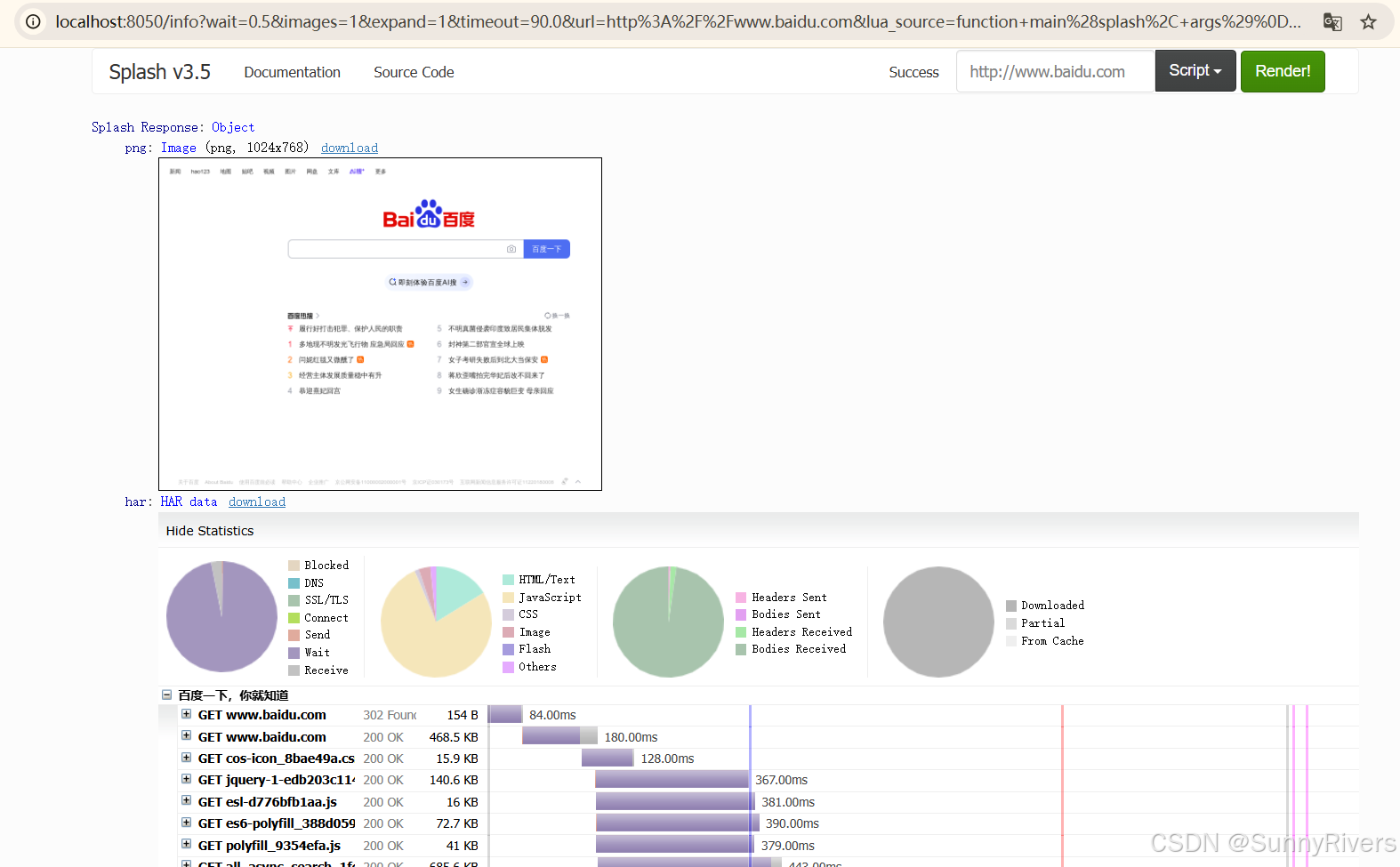Viewport: 1400px width, 867px height.
Task: Click the 'Bodies Received' legend label
Action: [799, 649]
